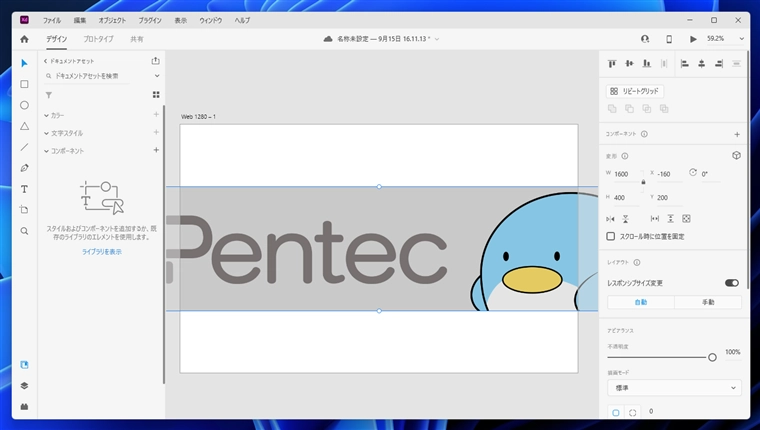760x430 pixels.
Task: Toggle 3D transforms cube icon
Action: click(x=736, y=156)
